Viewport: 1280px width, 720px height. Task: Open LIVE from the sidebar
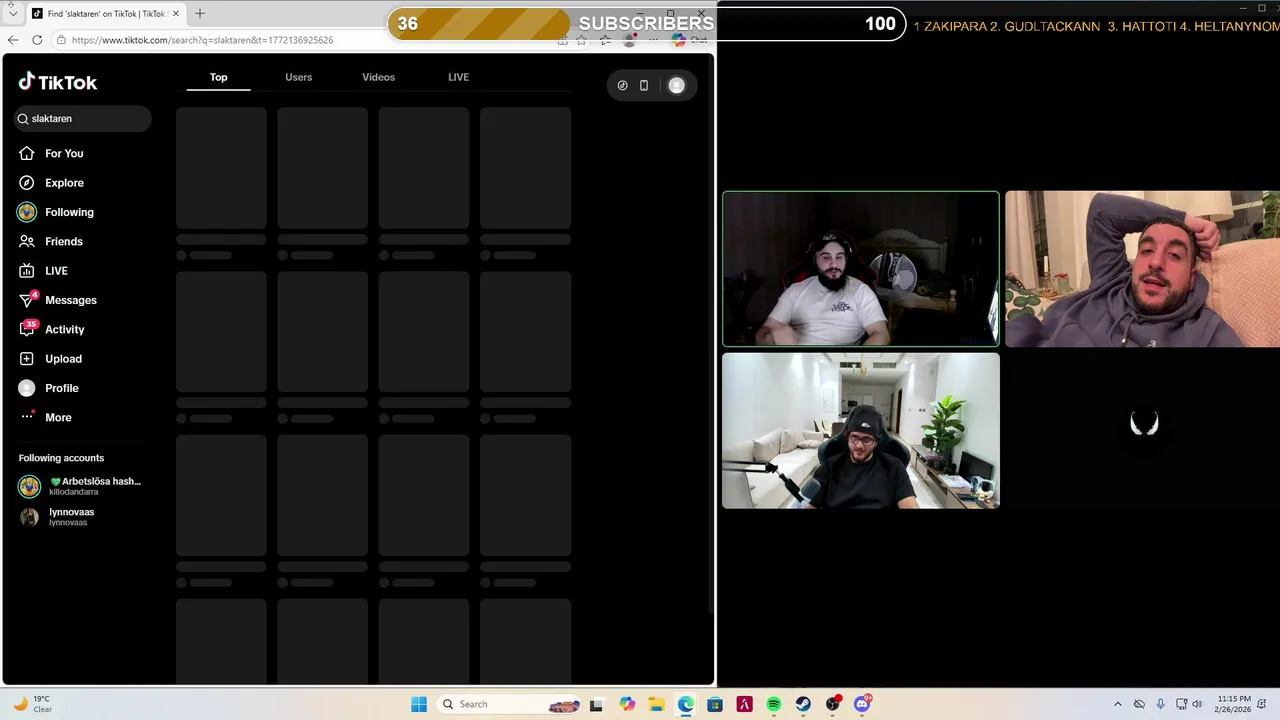pyautogui.click(x=43, y=271)
